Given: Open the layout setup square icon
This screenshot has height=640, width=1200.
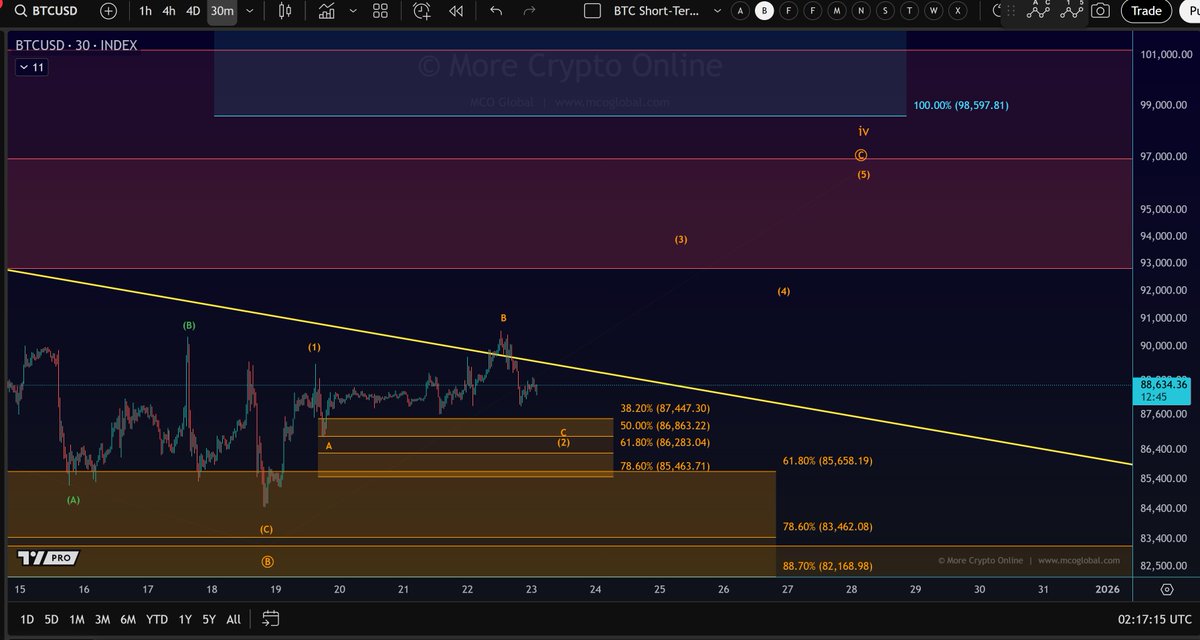Looking at the screenshot, I should coord(592,11).
